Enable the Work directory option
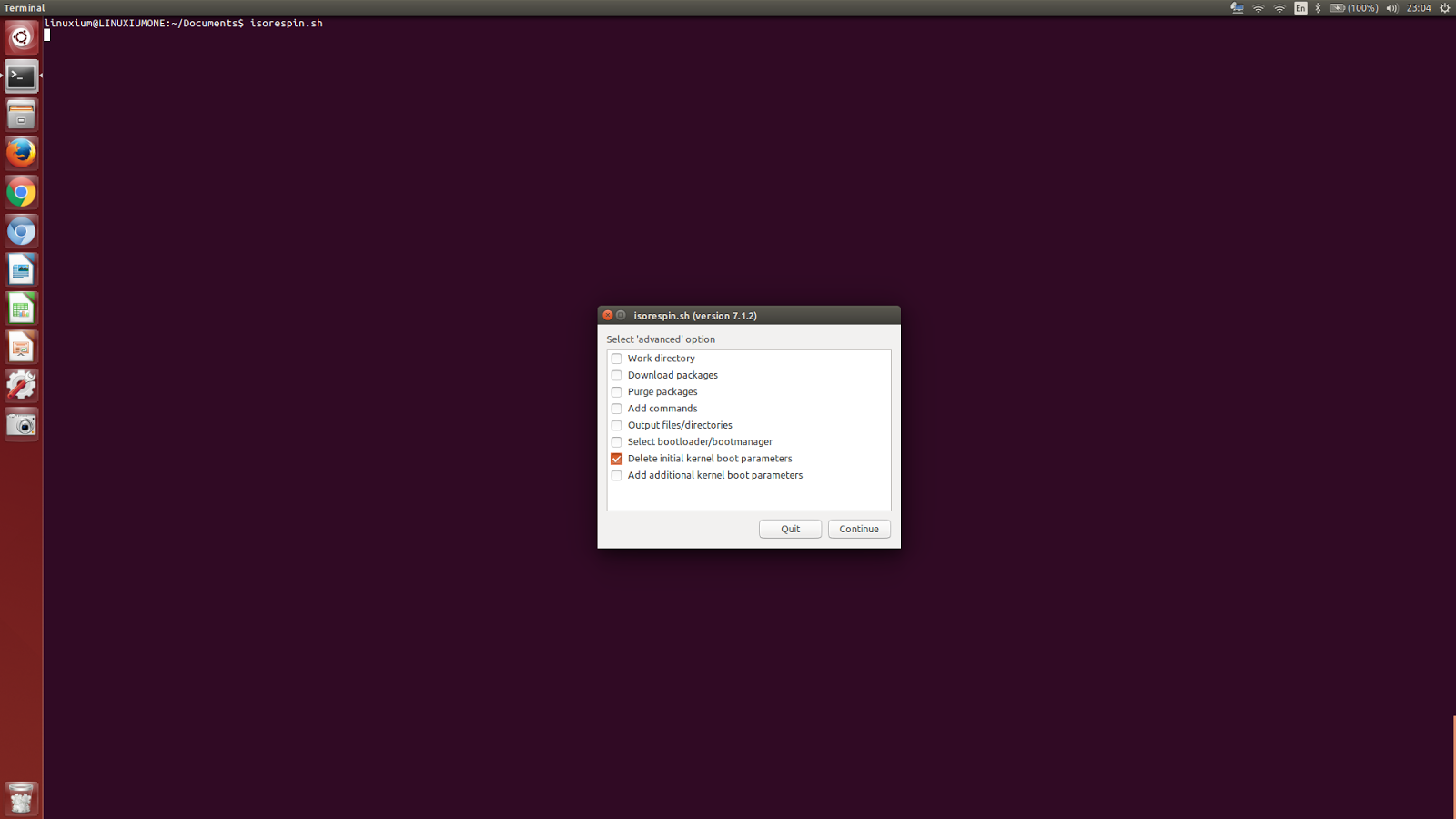Image resolution: width=1456 pixels, height=819 pixels. [616, 359]
